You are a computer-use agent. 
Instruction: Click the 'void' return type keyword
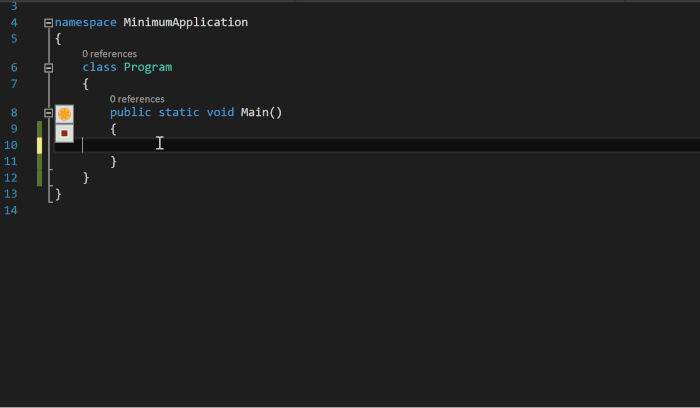click(x=220, y=112)
